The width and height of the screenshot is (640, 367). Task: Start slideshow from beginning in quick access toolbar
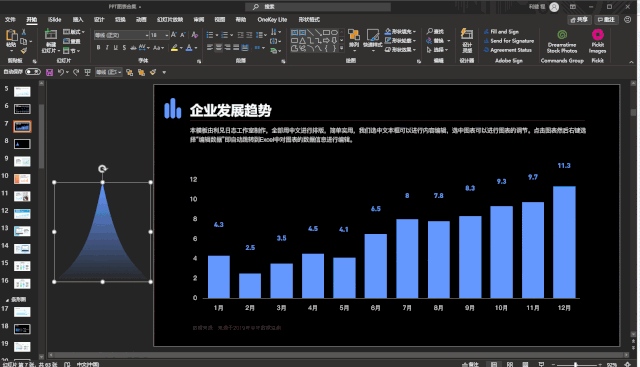tap(87, 72)
